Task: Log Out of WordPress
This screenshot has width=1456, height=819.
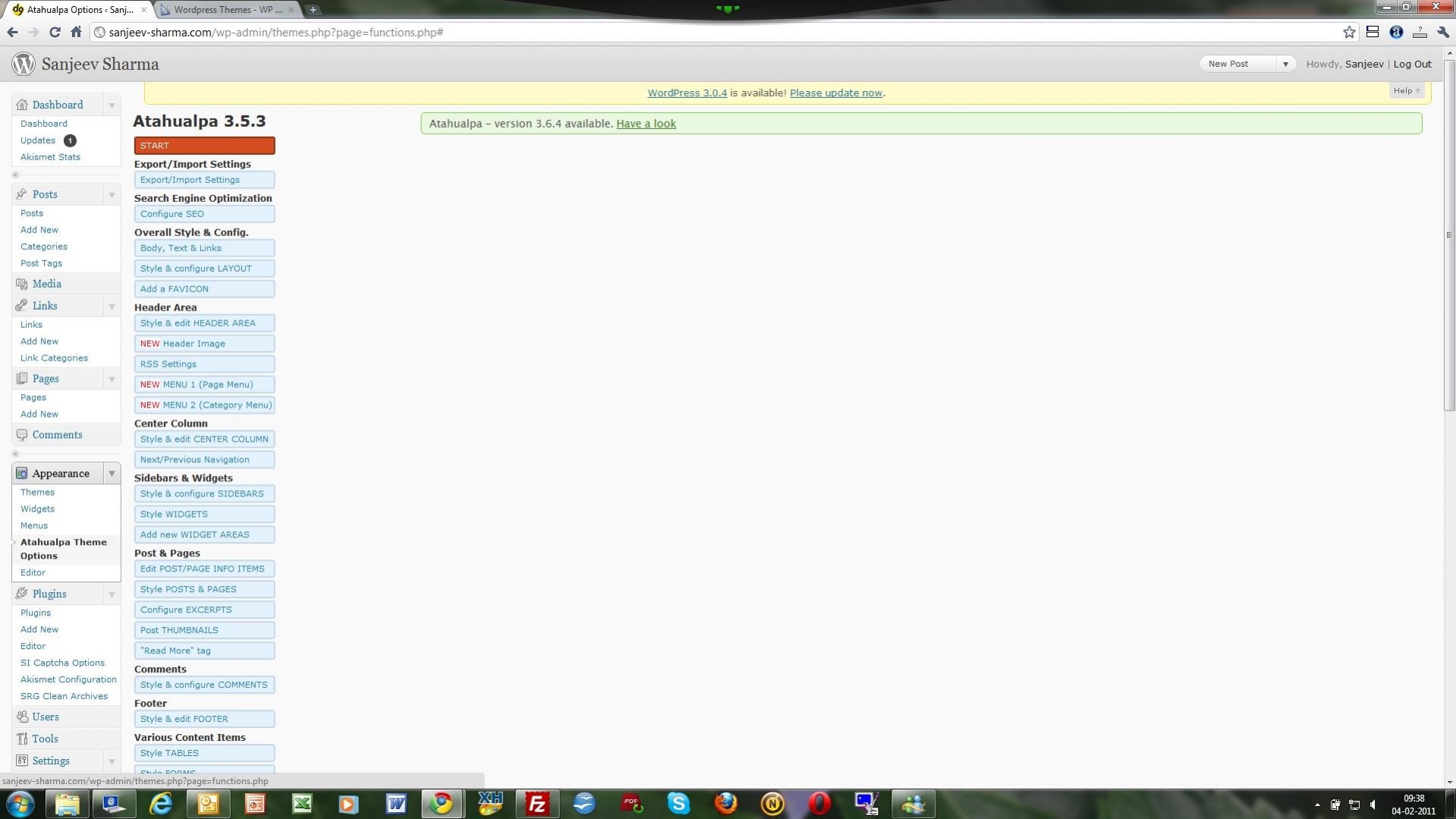Action: coord(1412,64)
